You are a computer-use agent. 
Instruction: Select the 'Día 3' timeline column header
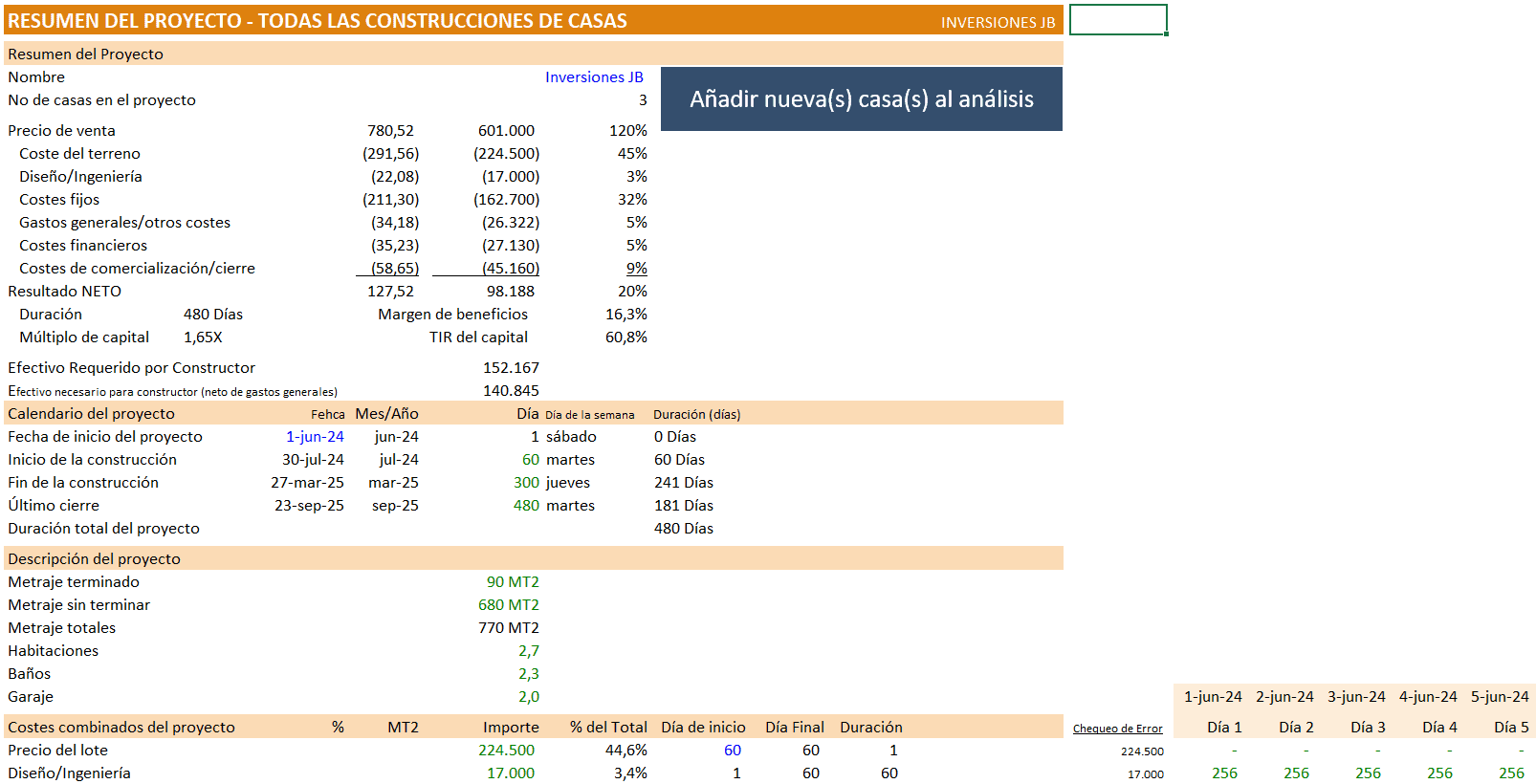tap(1367, 728)
